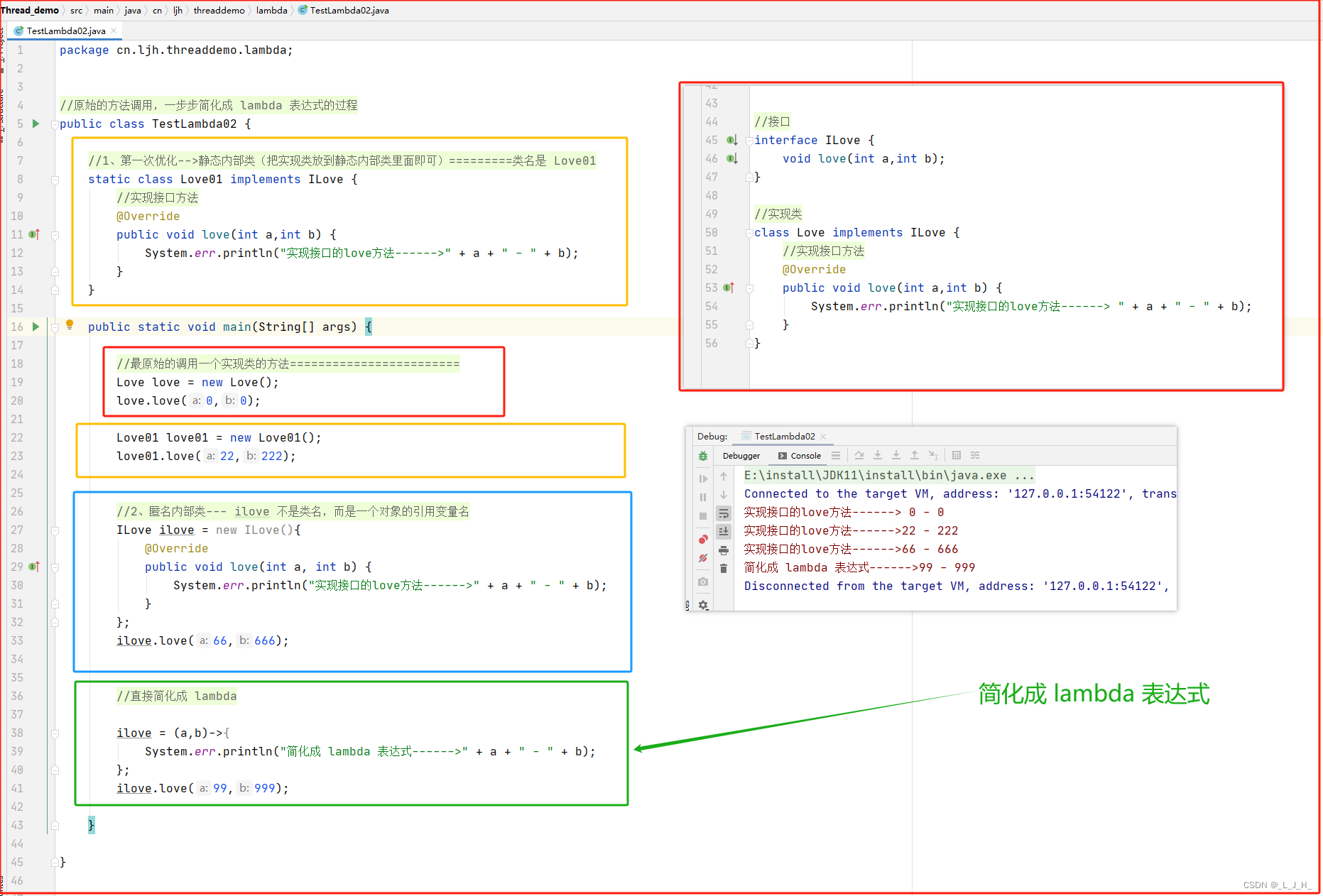Image resolution: width=1323 pixels, height=896 pixels.
Task: Collapse main method fold at line 16
Action: coord(55,327)
